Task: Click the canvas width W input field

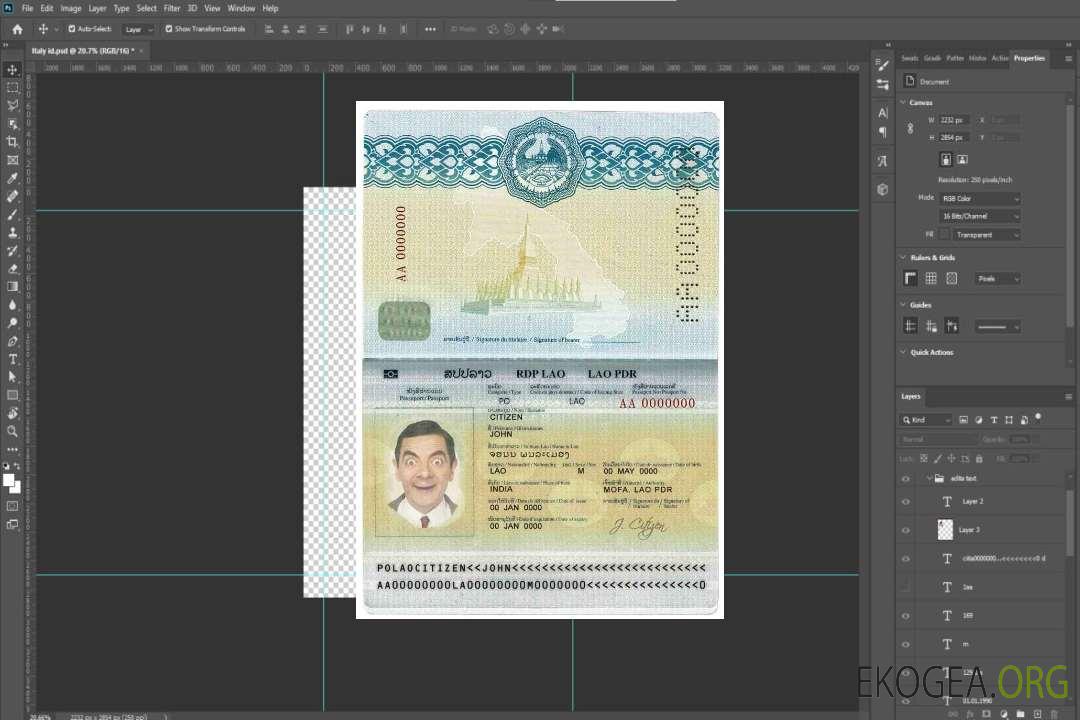Action: [954, 120]
